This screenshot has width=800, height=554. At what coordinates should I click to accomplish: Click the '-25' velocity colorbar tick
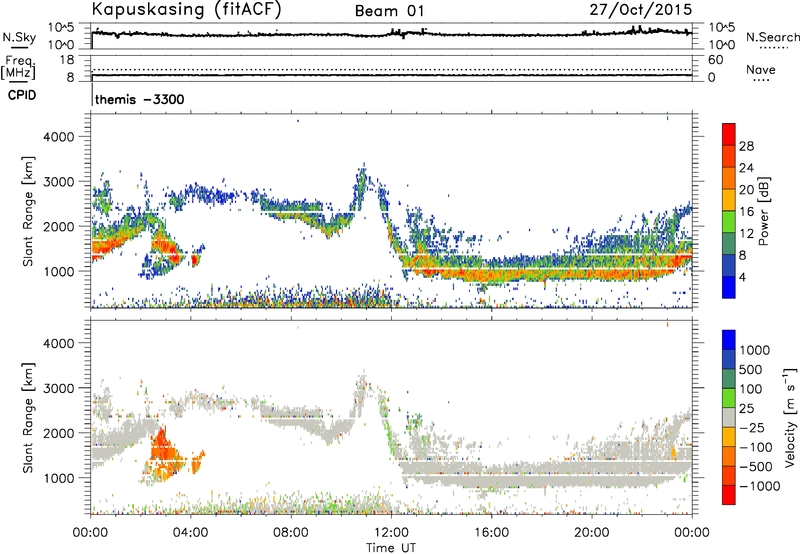pos(752,427)
